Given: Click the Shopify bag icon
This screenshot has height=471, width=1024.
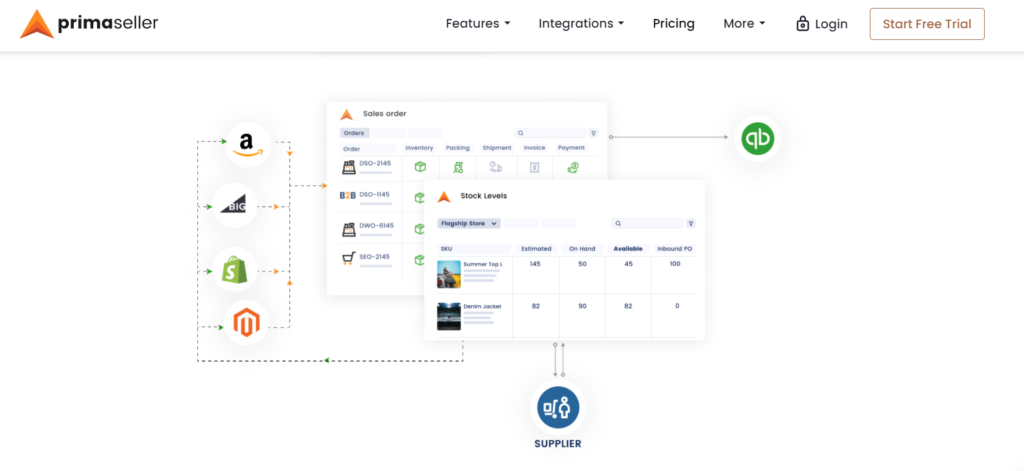Looking at the screenshot, I should click(x=235, y=270).
